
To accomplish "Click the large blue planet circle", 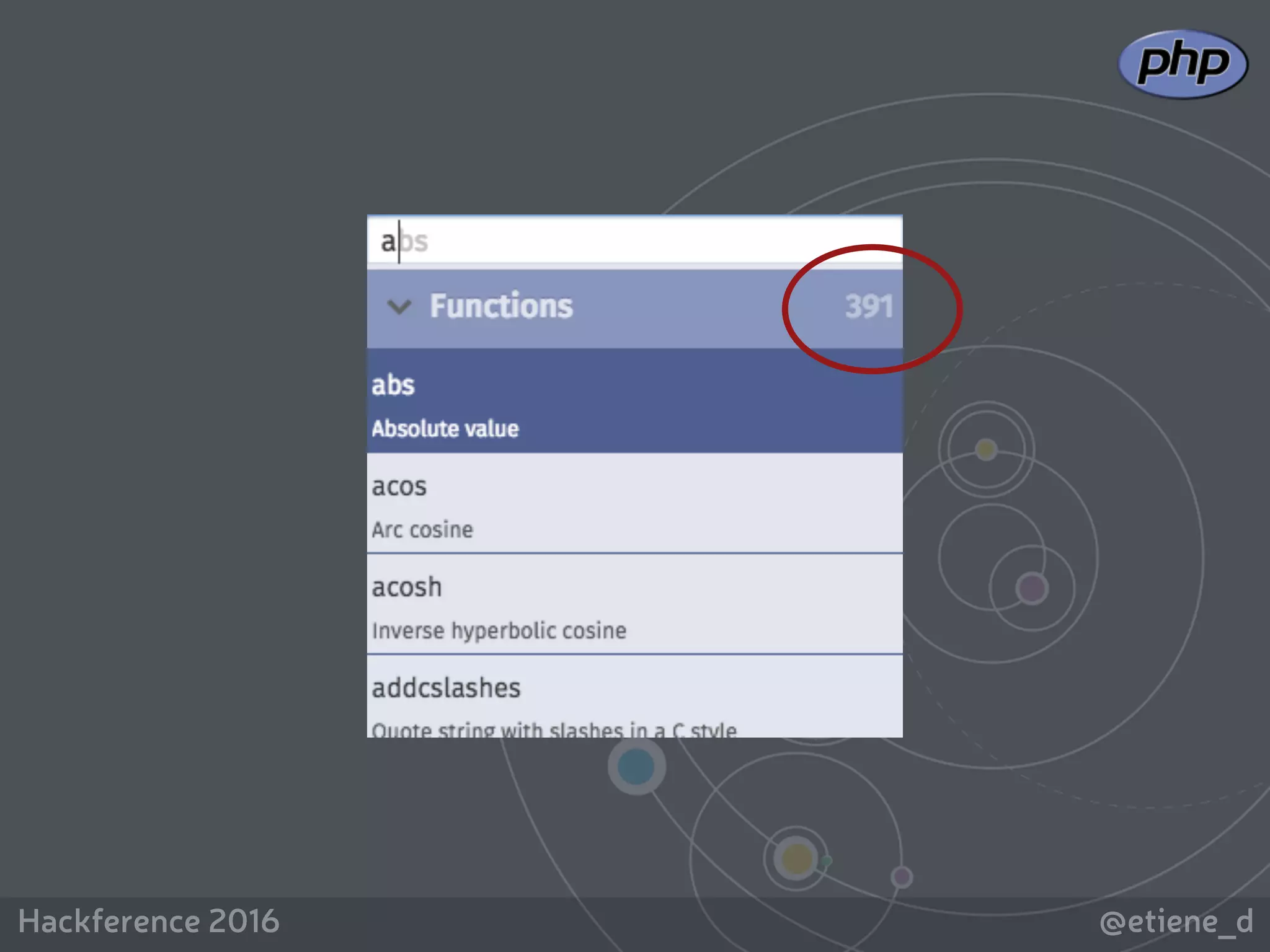I will pos(636,767).
